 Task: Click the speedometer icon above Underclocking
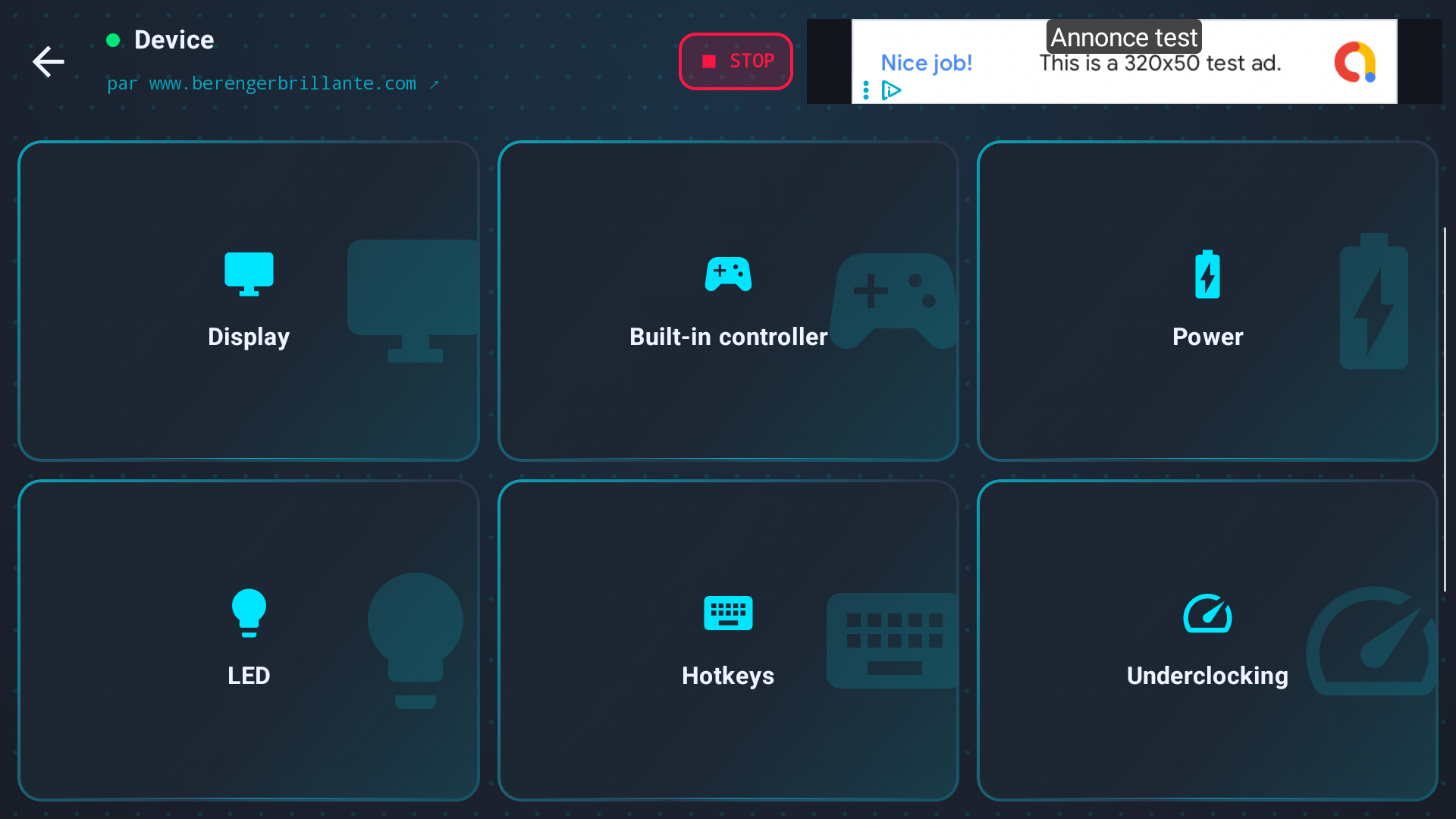point(1207,613)
